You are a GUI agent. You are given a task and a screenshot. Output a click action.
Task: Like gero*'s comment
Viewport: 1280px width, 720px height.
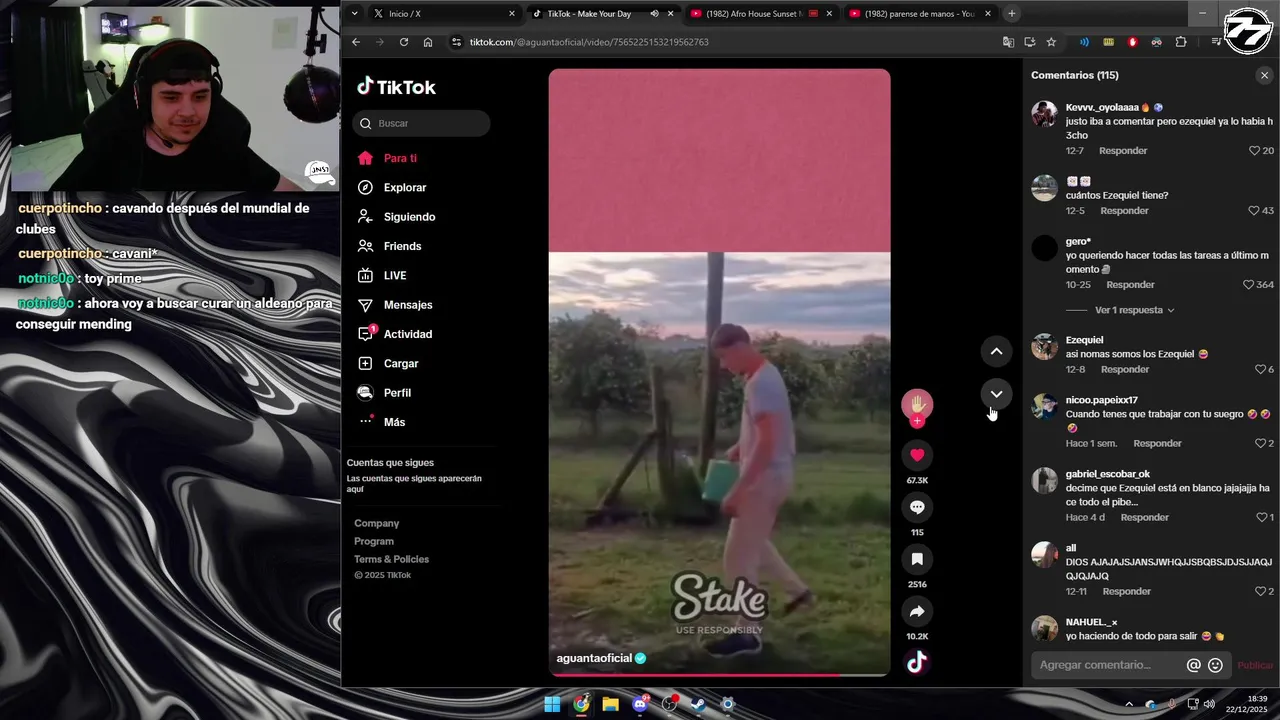tap(1248, 285)
